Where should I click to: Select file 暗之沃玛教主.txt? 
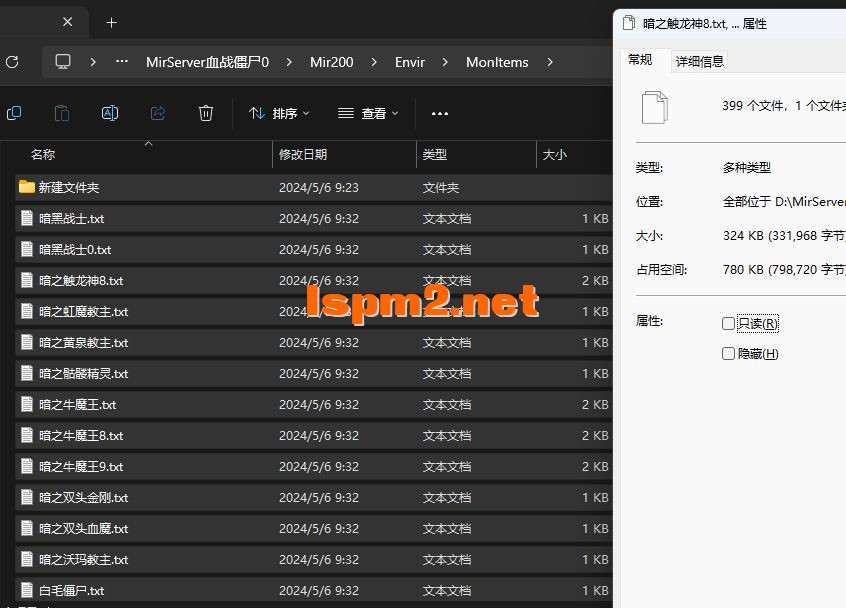pos(313,559)
